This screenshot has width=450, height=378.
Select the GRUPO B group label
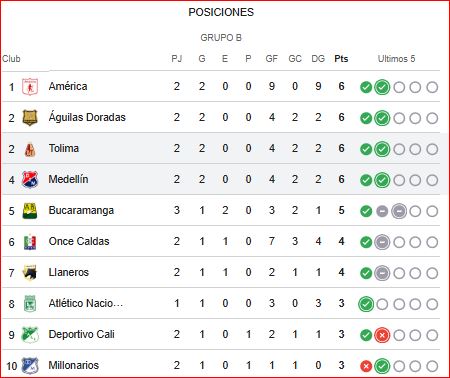tap(221, 38)
